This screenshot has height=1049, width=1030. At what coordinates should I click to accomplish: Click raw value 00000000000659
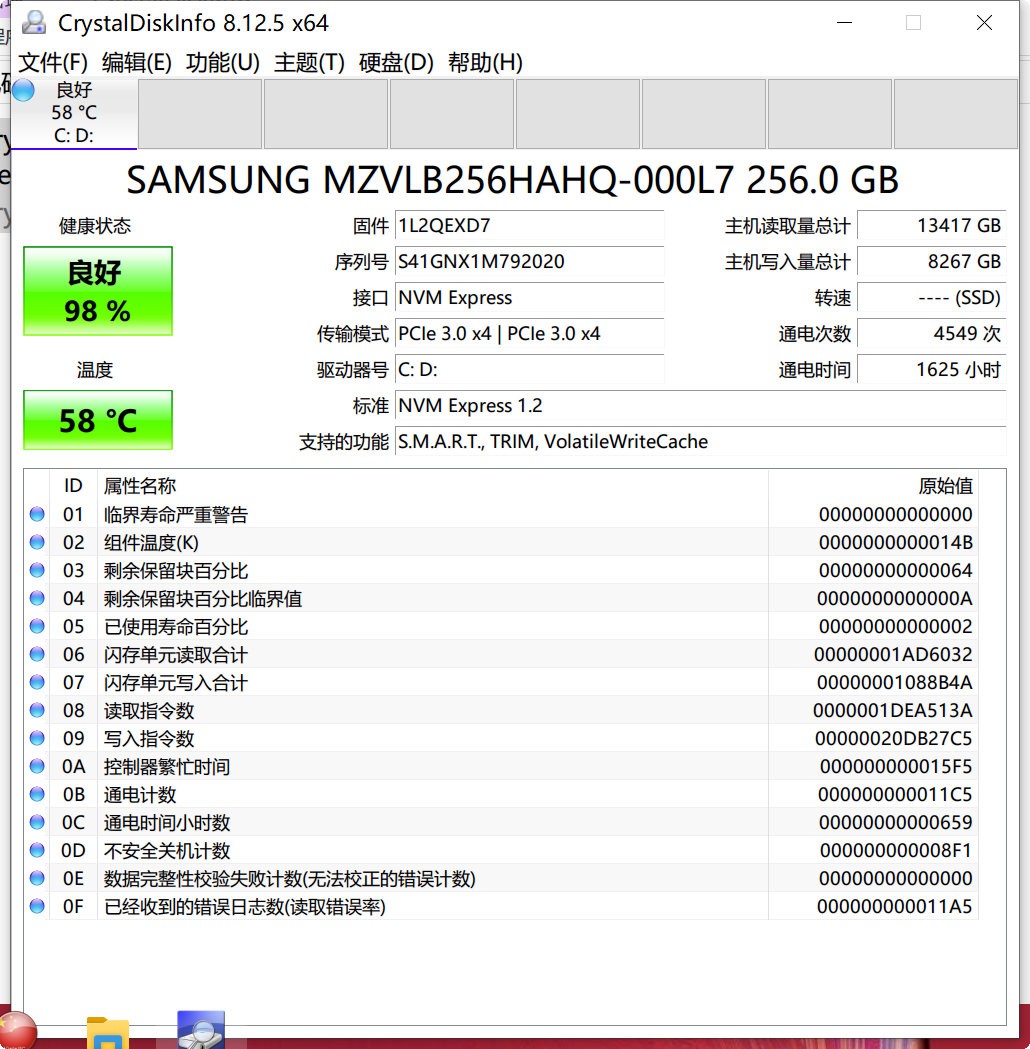pyautogui.click(x=896, y=822)
